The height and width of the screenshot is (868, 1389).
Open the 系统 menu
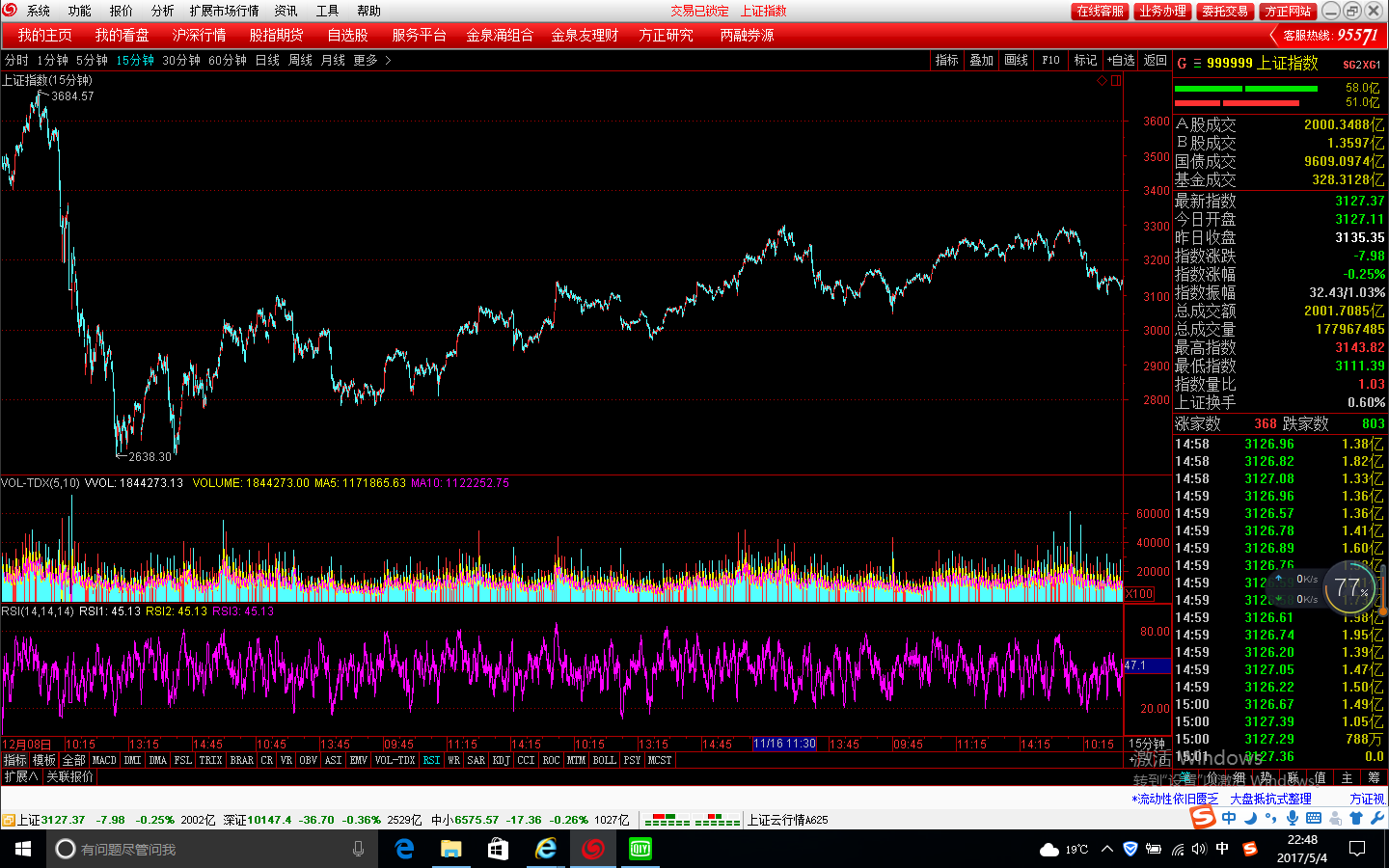[39, 11]
